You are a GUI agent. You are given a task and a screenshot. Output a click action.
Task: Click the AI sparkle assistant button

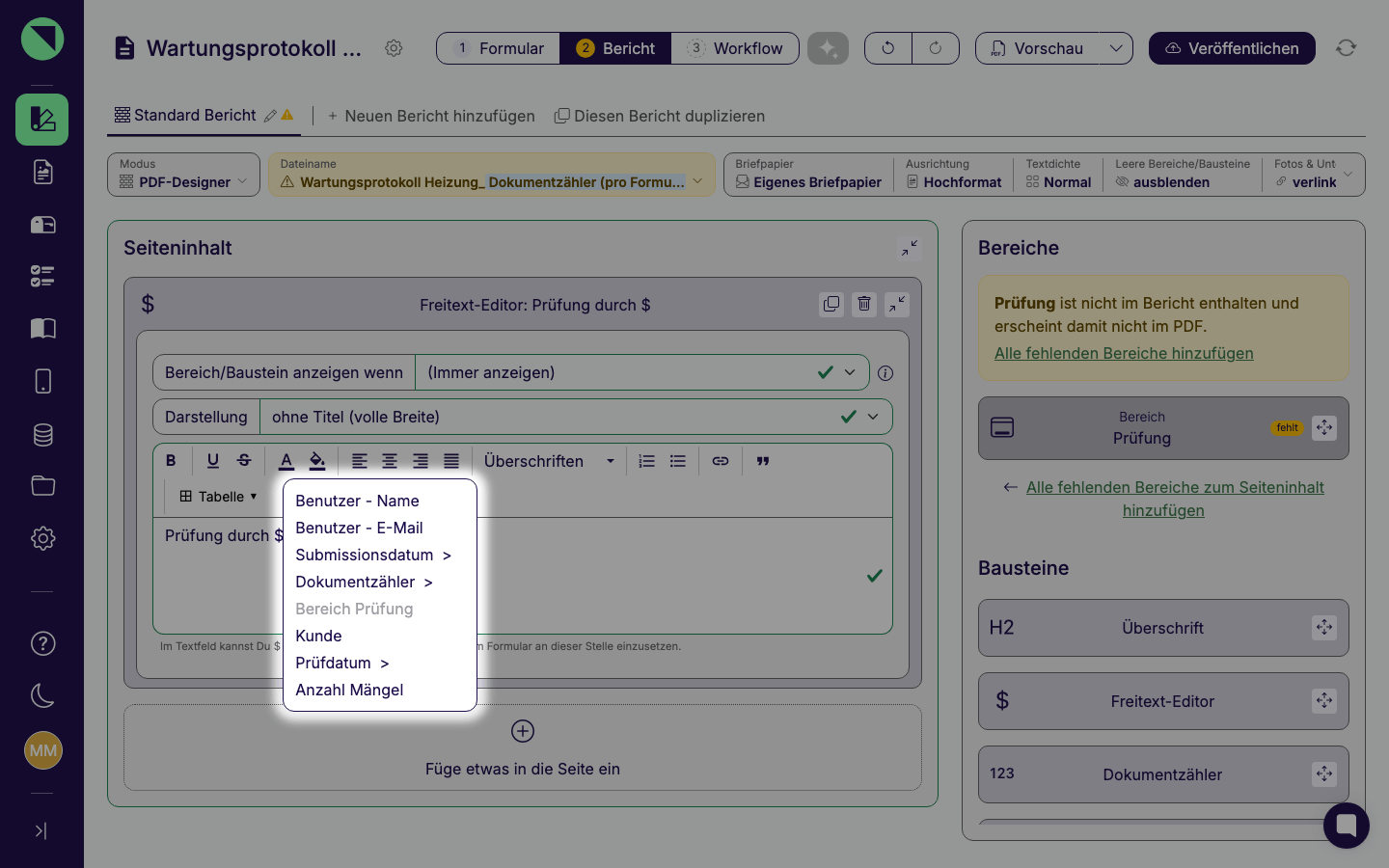tap(828, 48)
